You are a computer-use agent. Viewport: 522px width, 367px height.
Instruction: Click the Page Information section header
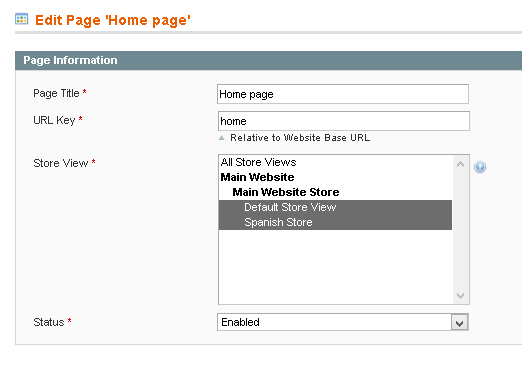[268, 60]
